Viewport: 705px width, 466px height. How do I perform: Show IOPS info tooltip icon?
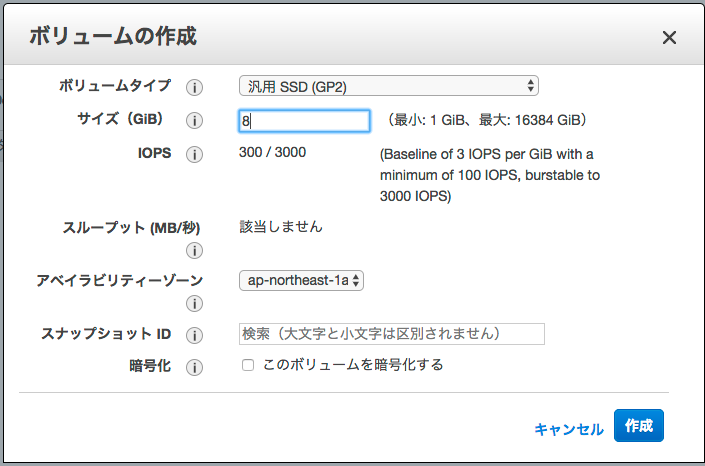(194, 155)
